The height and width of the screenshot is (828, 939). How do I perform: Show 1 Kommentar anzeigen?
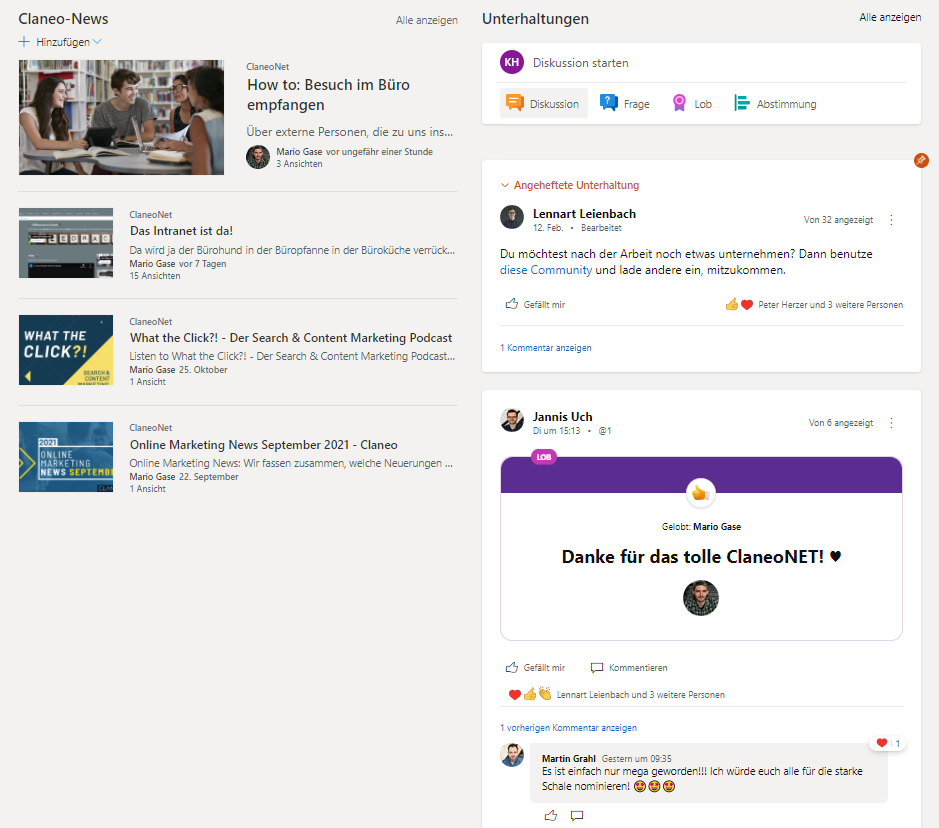click(x=546, y=348)
